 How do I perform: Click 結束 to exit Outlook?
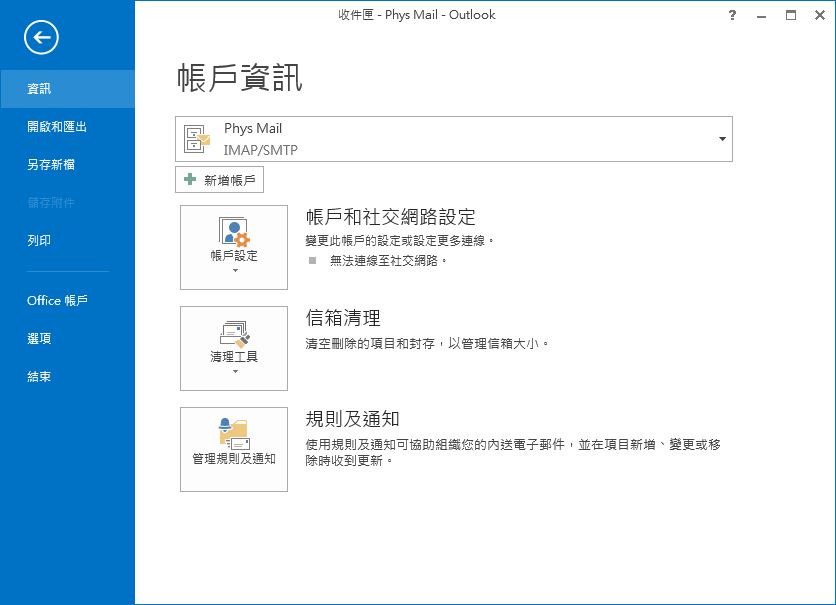pyautogui.click(x=67, y=376)
